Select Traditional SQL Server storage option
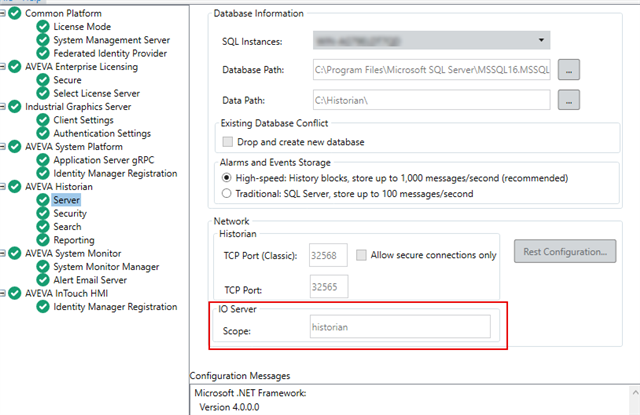 pos(226,193)
